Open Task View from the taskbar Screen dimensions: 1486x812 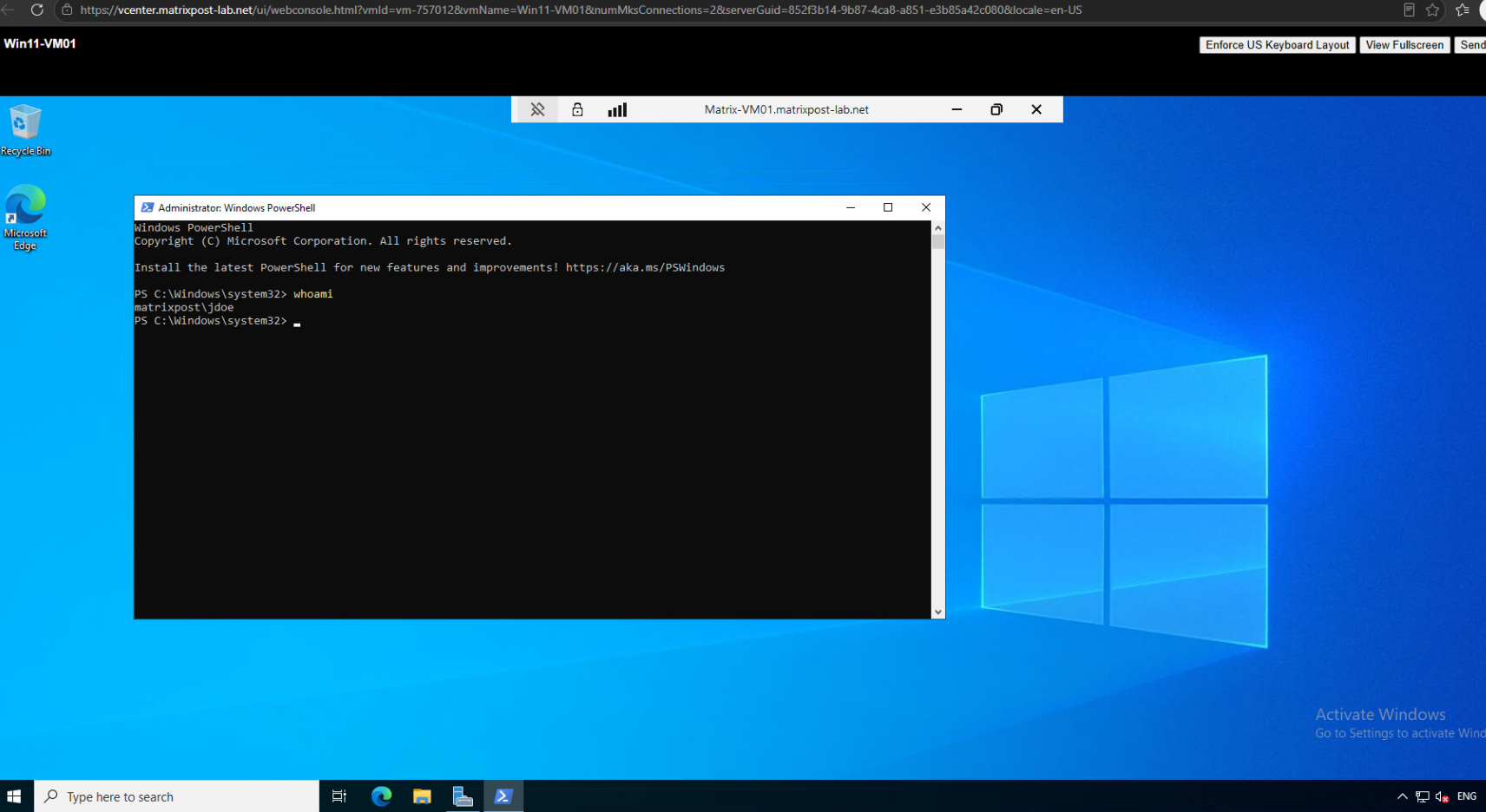click(x=339, y=796)
